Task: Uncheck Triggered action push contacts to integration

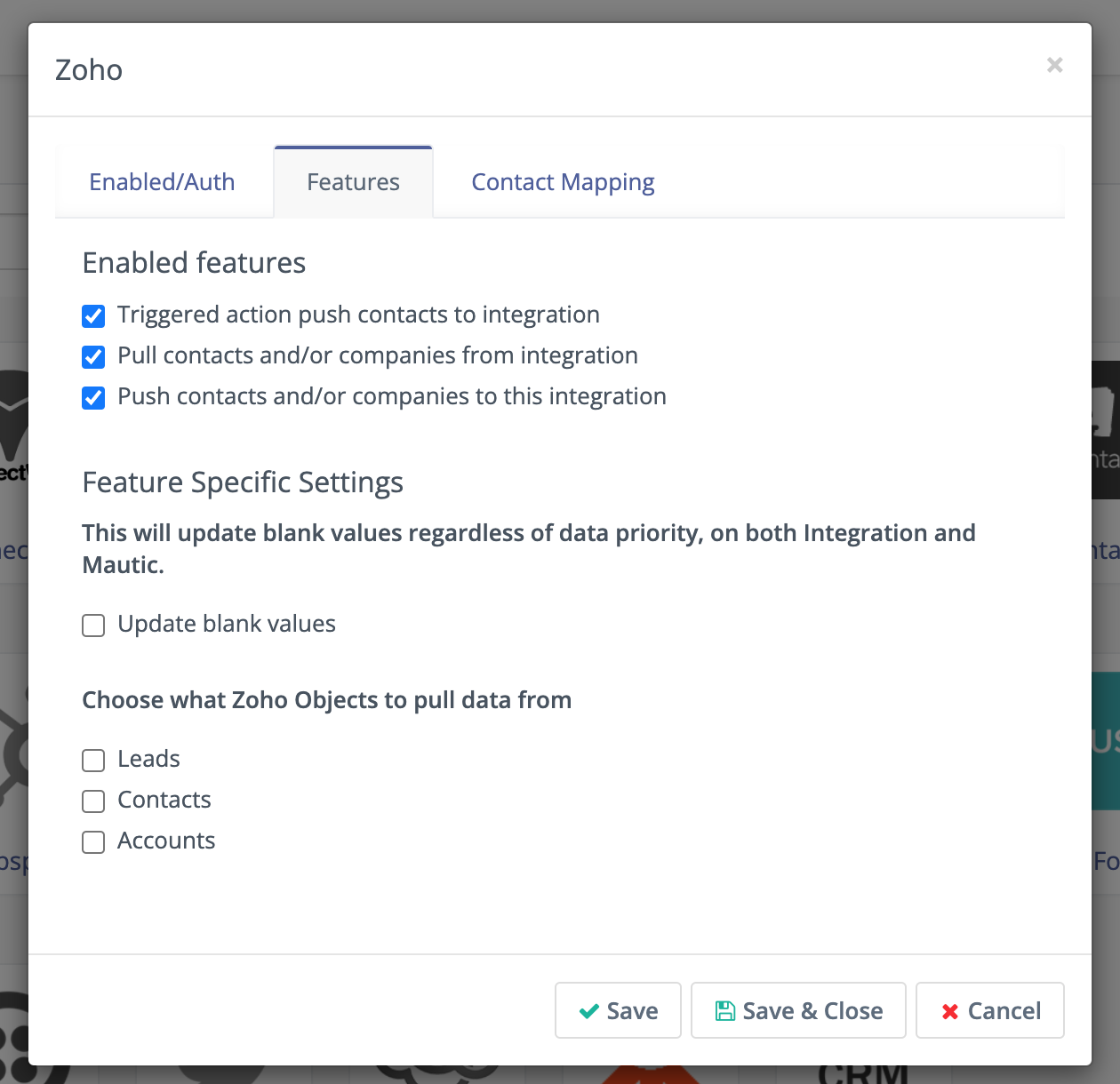Action: 93,316
